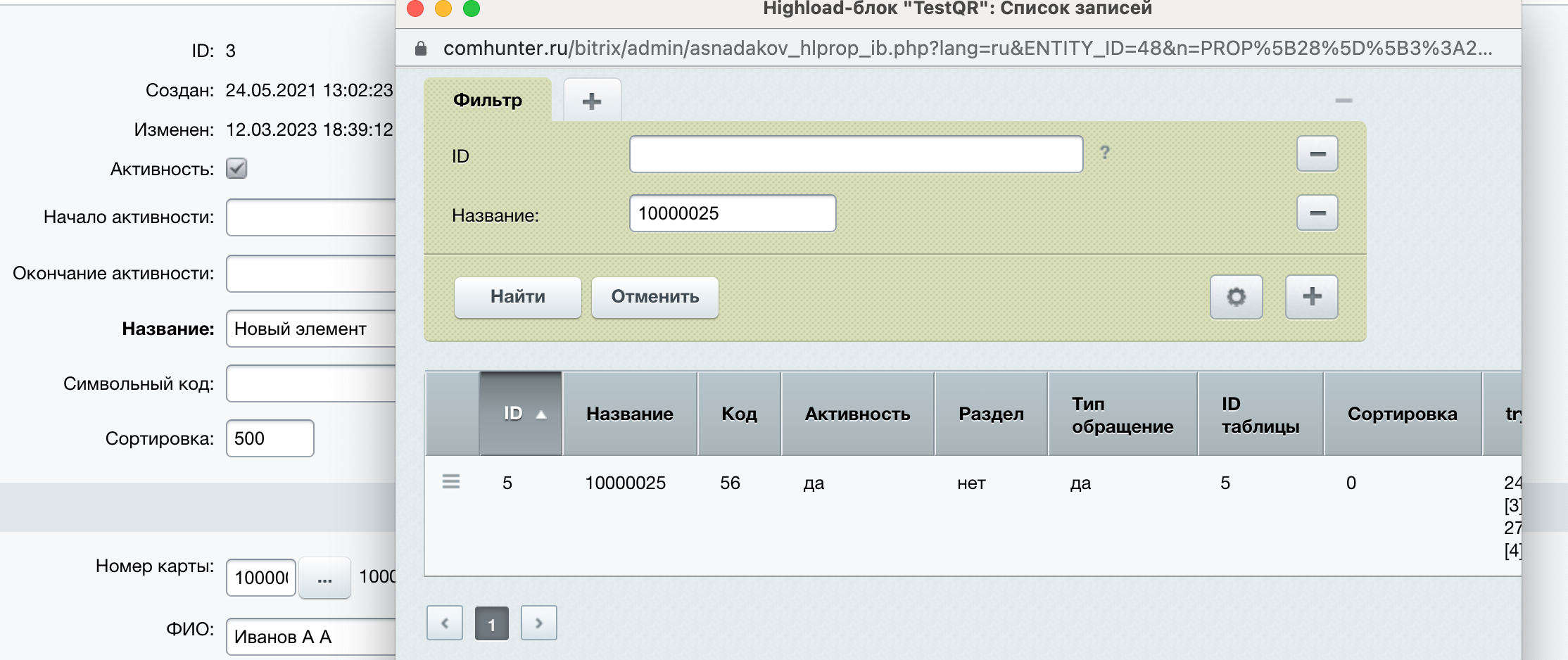Screen dimensions: 1568x660
Task: Go to the previous page arrow
Action: coord(445,623)
